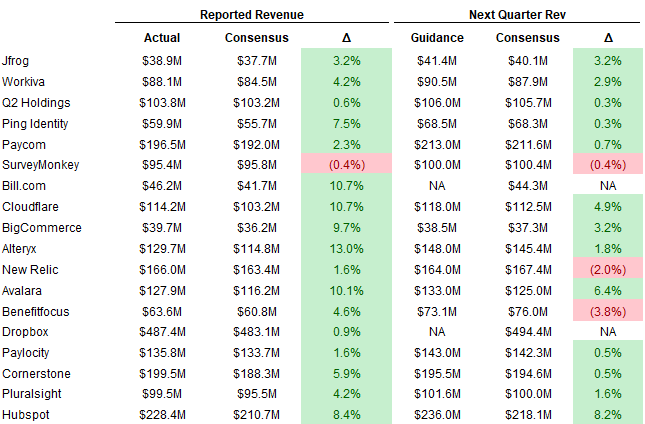Click Avalara's 6.4% next quarter delta
This screenshot has width=645, height=424.
(x=608, y=290)
